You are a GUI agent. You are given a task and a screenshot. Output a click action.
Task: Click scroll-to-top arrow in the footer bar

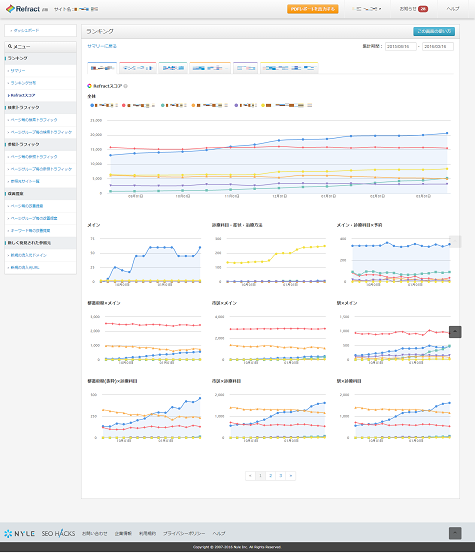[x=455, y=533]
